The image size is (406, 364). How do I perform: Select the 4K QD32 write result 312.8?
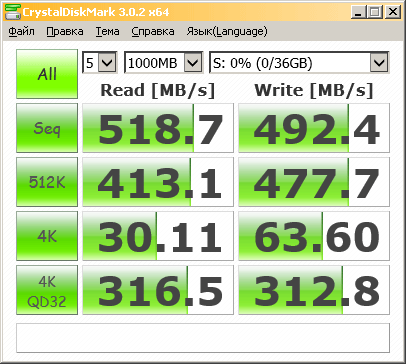tap(314, 290)
